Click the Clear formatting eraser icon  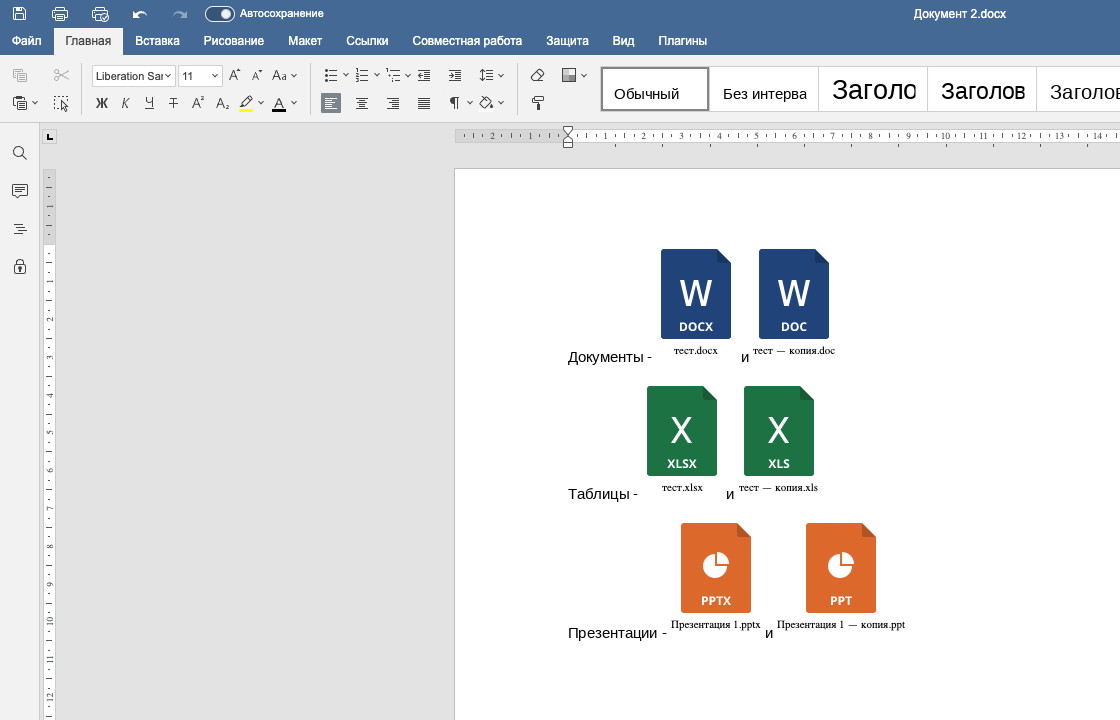coord(537,75)
